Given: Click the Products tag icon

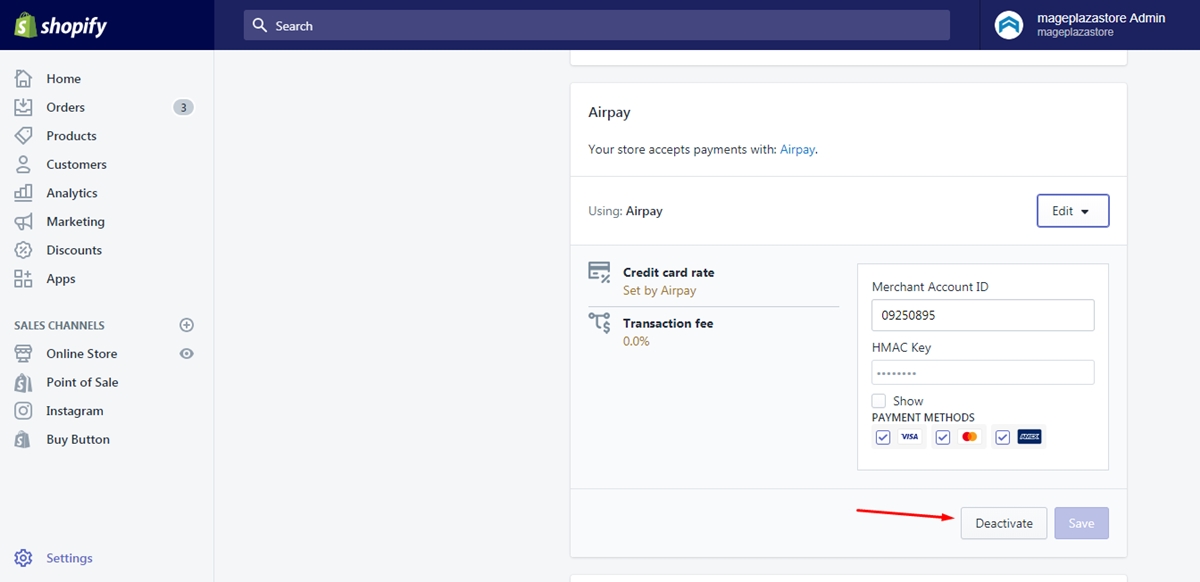Looking at the screenshot, I should 24,136.
